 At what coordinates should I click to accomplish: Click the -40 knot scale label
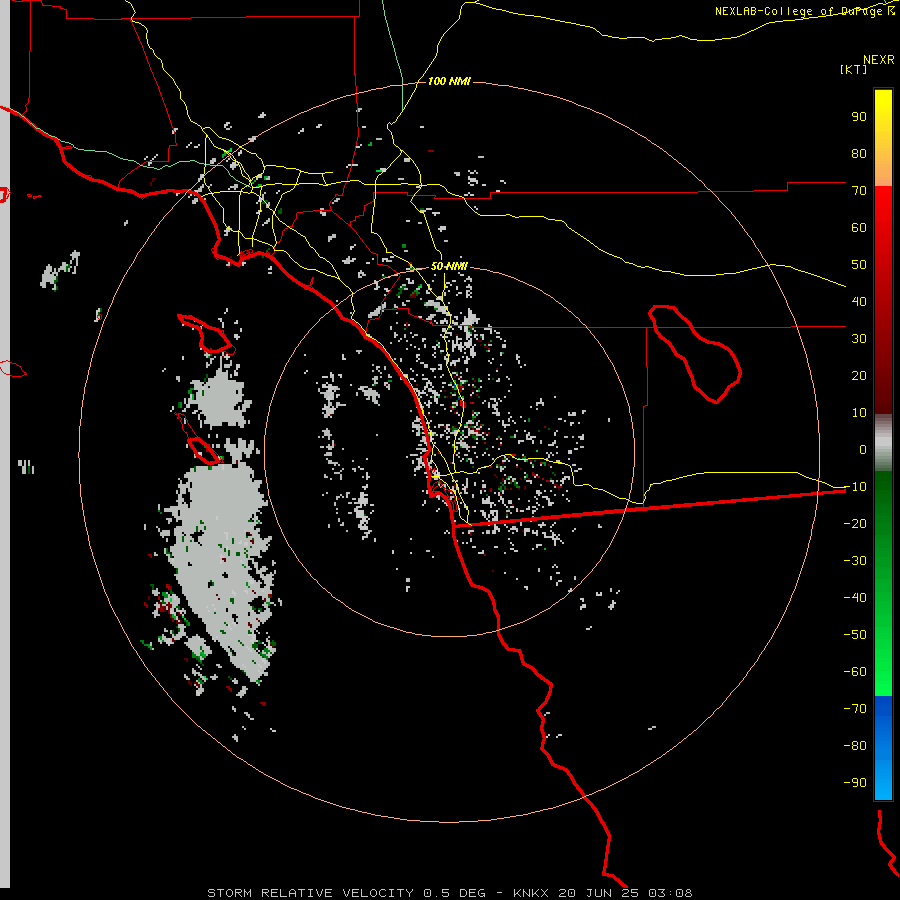[x=855, y=598]
